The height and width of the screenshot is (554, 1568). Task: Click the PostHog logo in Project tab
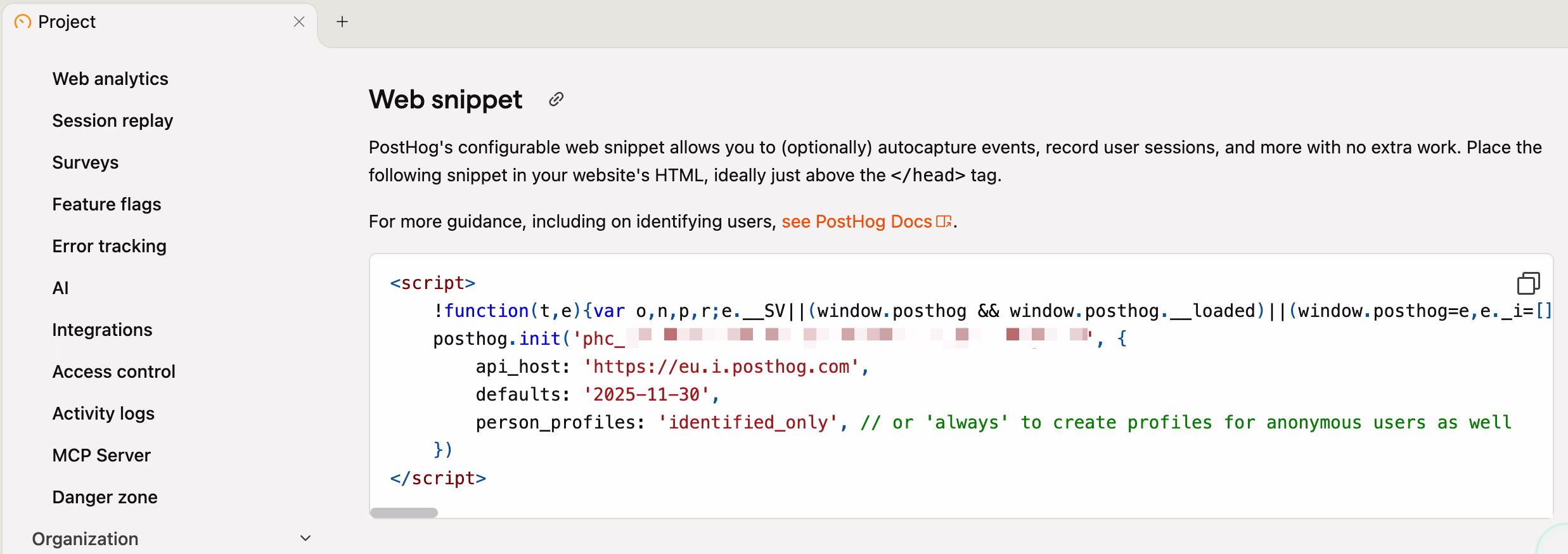coord(23,22)
